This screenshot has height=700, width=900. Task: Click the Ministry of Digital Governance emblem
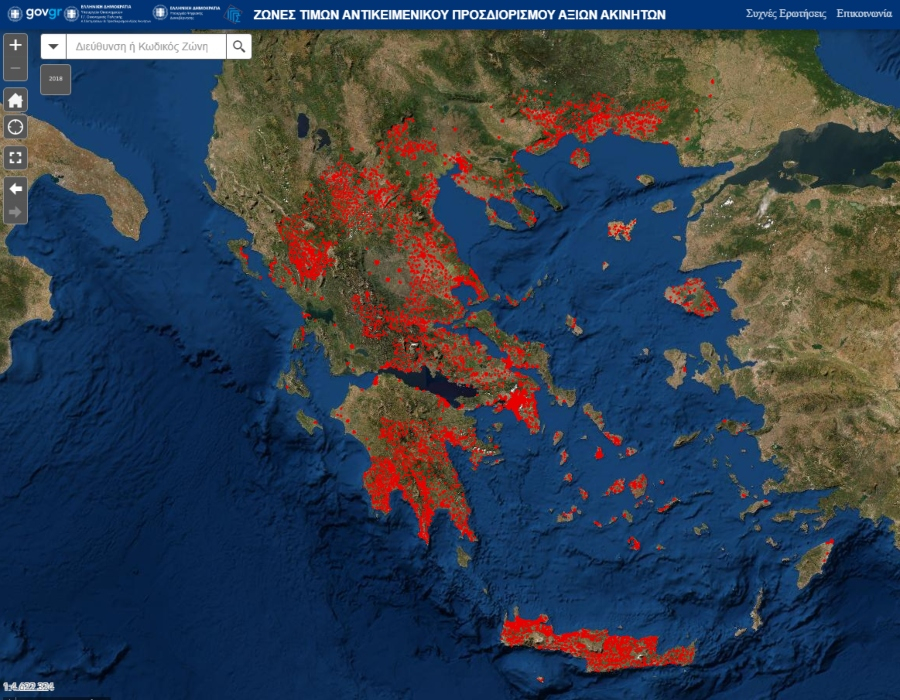point(160,14)
